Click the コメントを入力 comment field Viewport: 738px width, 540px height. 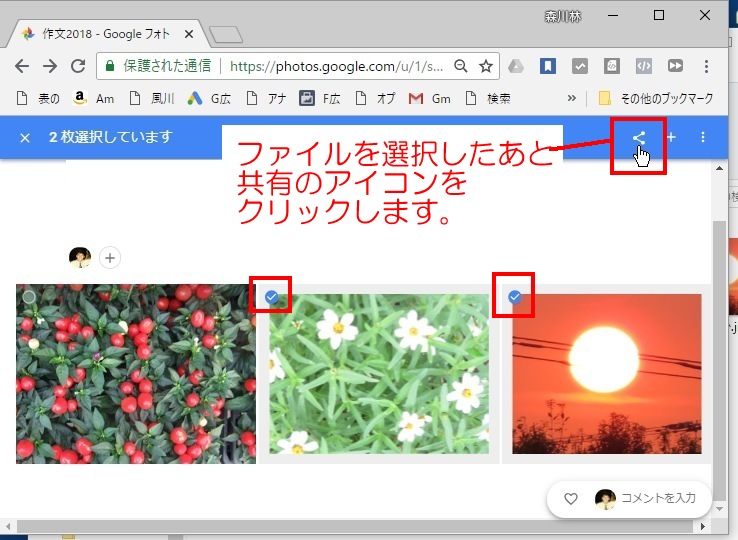click(x=657, y=499)
